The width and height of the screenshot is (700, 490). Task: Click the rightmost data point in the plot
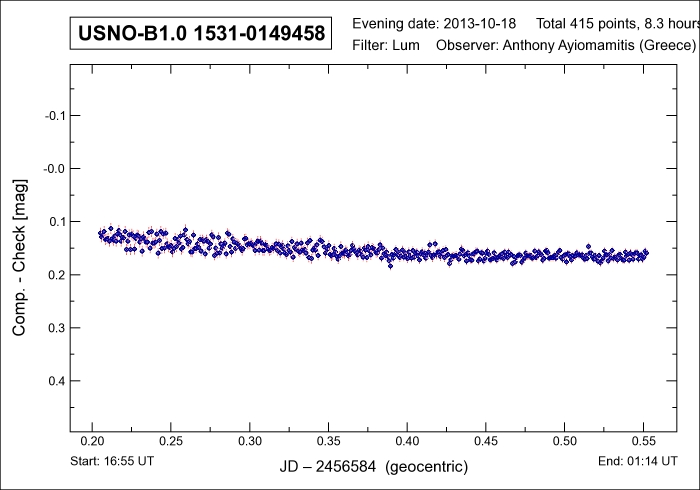point(646,252)
